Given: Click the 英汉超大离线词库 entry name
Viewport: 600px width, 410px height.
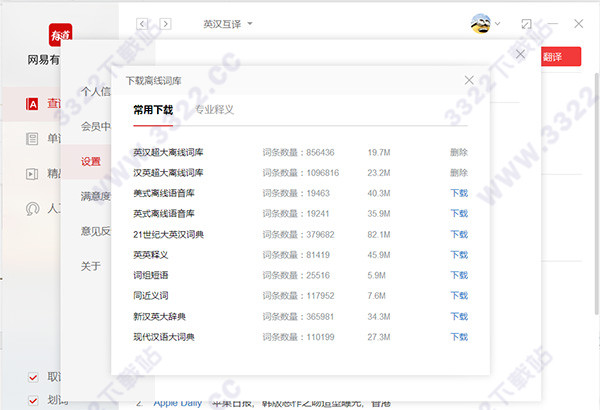Looking at the screenshot, I should point(168,152).
